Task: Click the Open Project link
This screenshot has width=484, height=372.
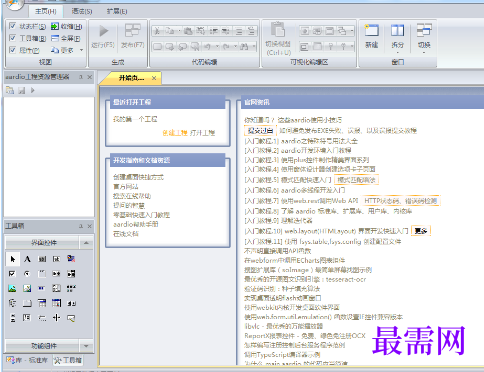Action: (202, 133)
